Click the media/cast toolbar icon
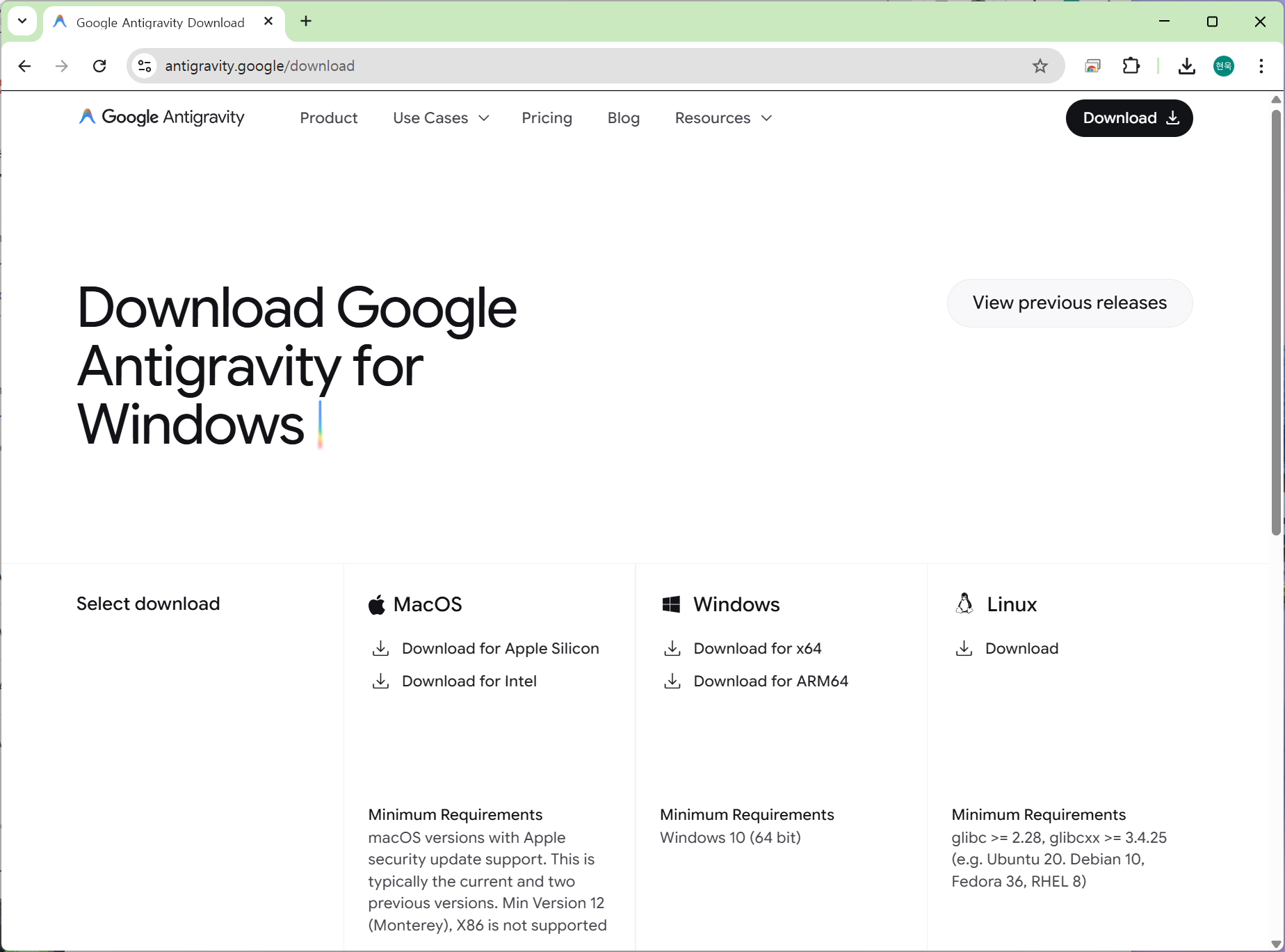Image resolution: width=1285 pixels, height=952 pixels. 1093,66
